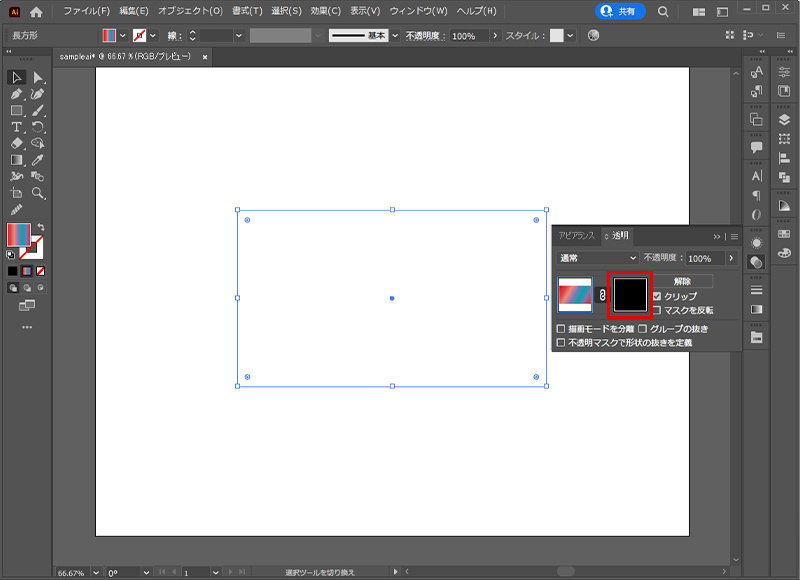
Task: Click the mask link chain icon
Action: (602, 295)
